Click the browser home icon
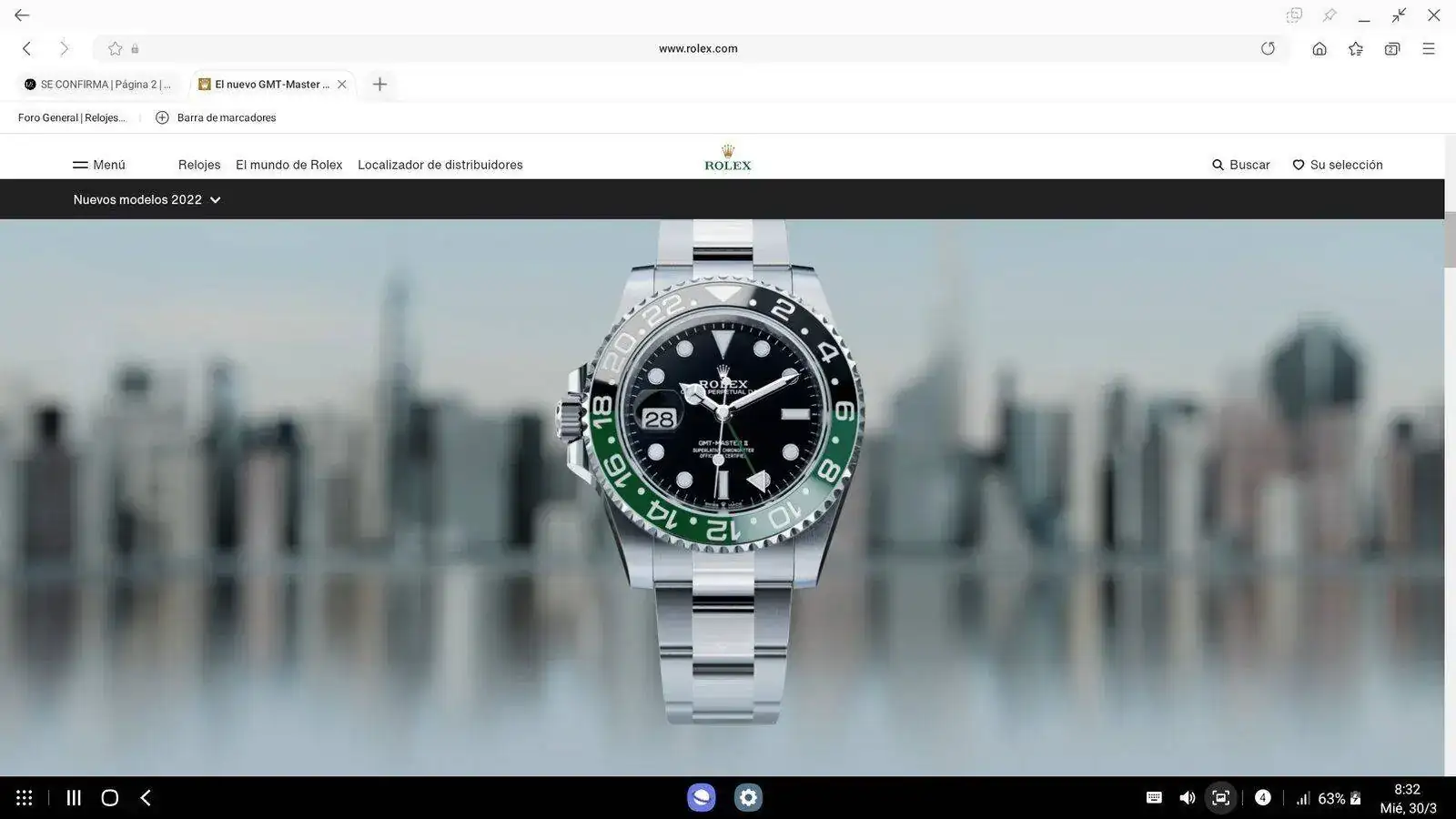The height and width of the screenshot is (819, 1456). tap(1319, 49)
